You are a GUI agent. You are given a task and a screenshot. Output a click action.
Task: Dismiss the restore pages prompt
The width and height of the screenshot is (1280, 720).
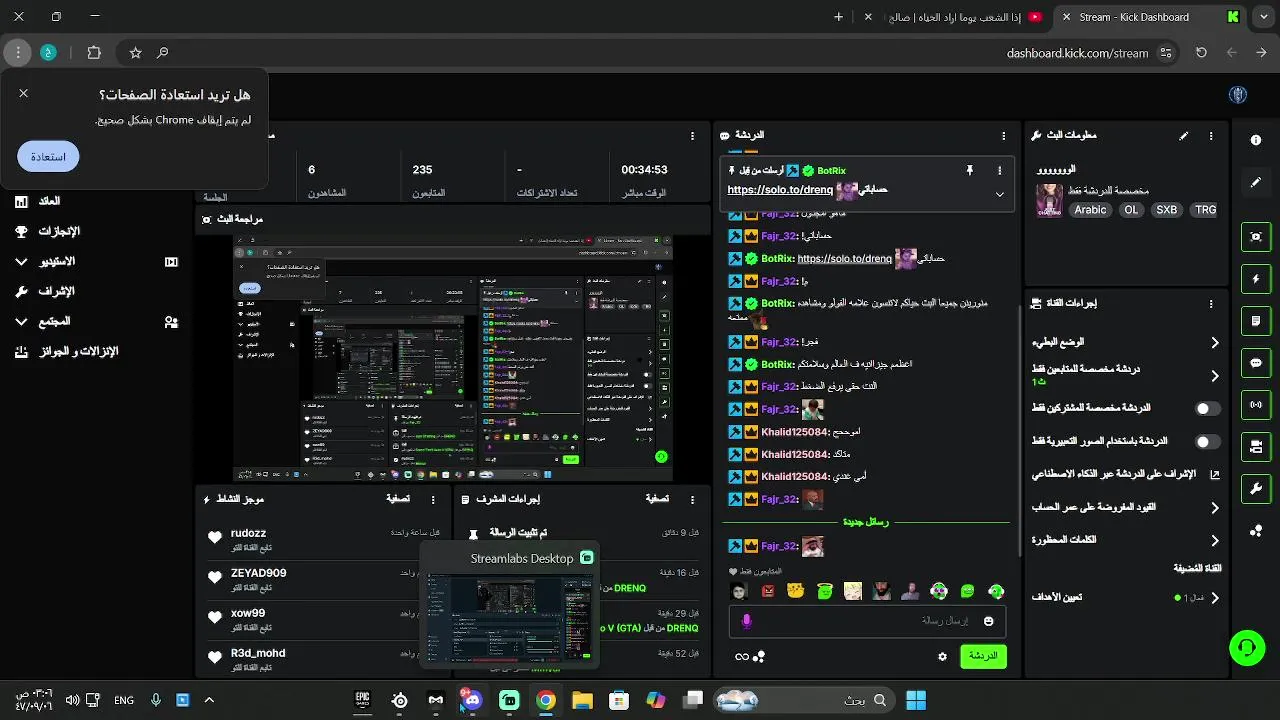24,93
